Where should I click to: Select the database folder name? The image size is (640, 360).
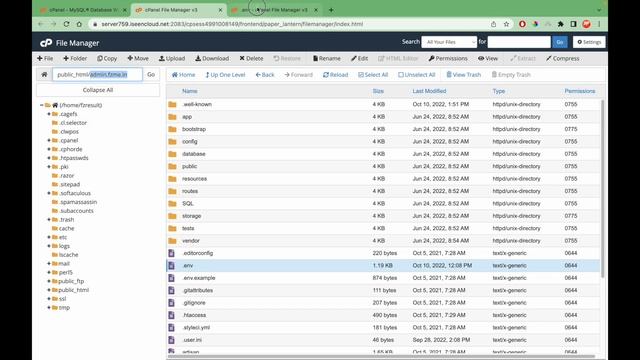[x=193, y=154]
